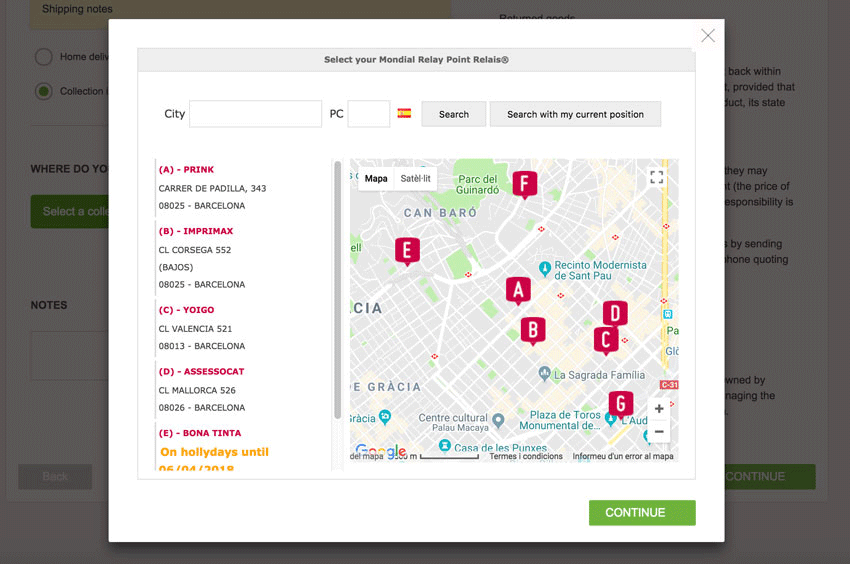This screenshot has width=850, height=564.
Task: Click 08026 - BARCELONA postal line
Action: pyautogui.click(x=202, y=408)
